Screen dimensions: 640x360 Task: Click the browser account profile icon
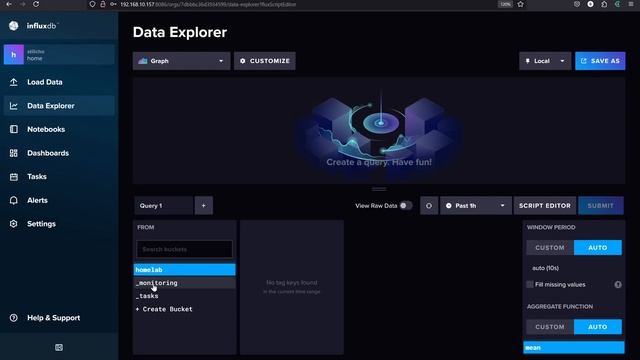point(590,4)
